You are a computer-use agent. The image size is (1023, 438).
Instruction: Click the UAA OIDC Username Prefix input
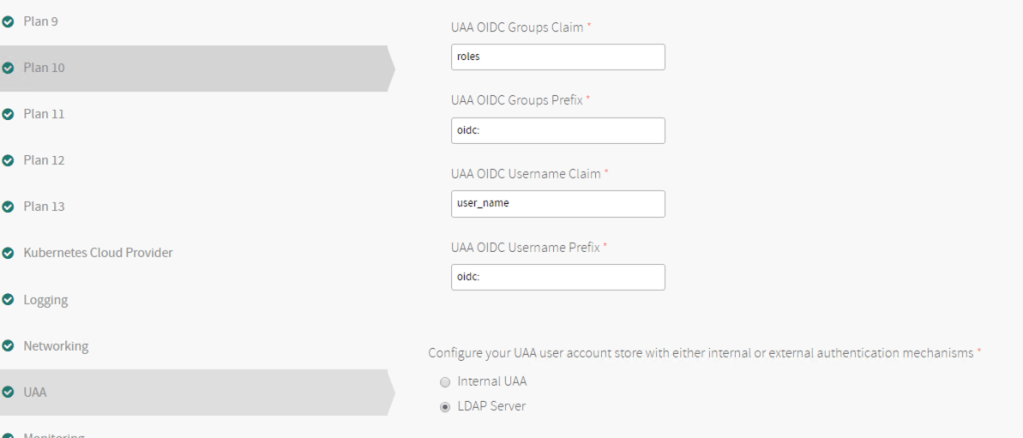[x=557, y=277]
